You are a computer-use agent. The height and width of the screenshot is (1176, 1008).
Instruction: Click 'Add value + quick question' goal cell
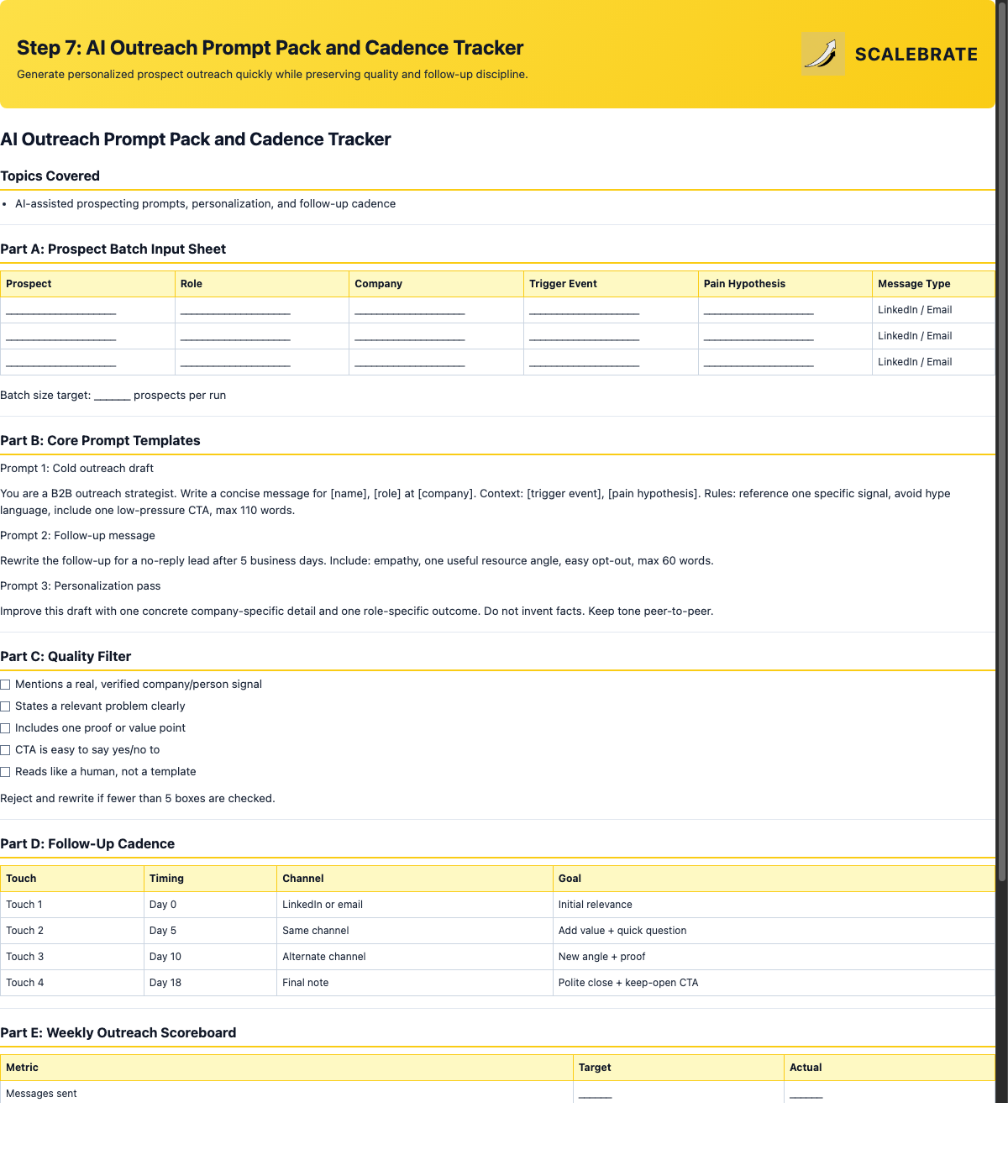(774, 931)
